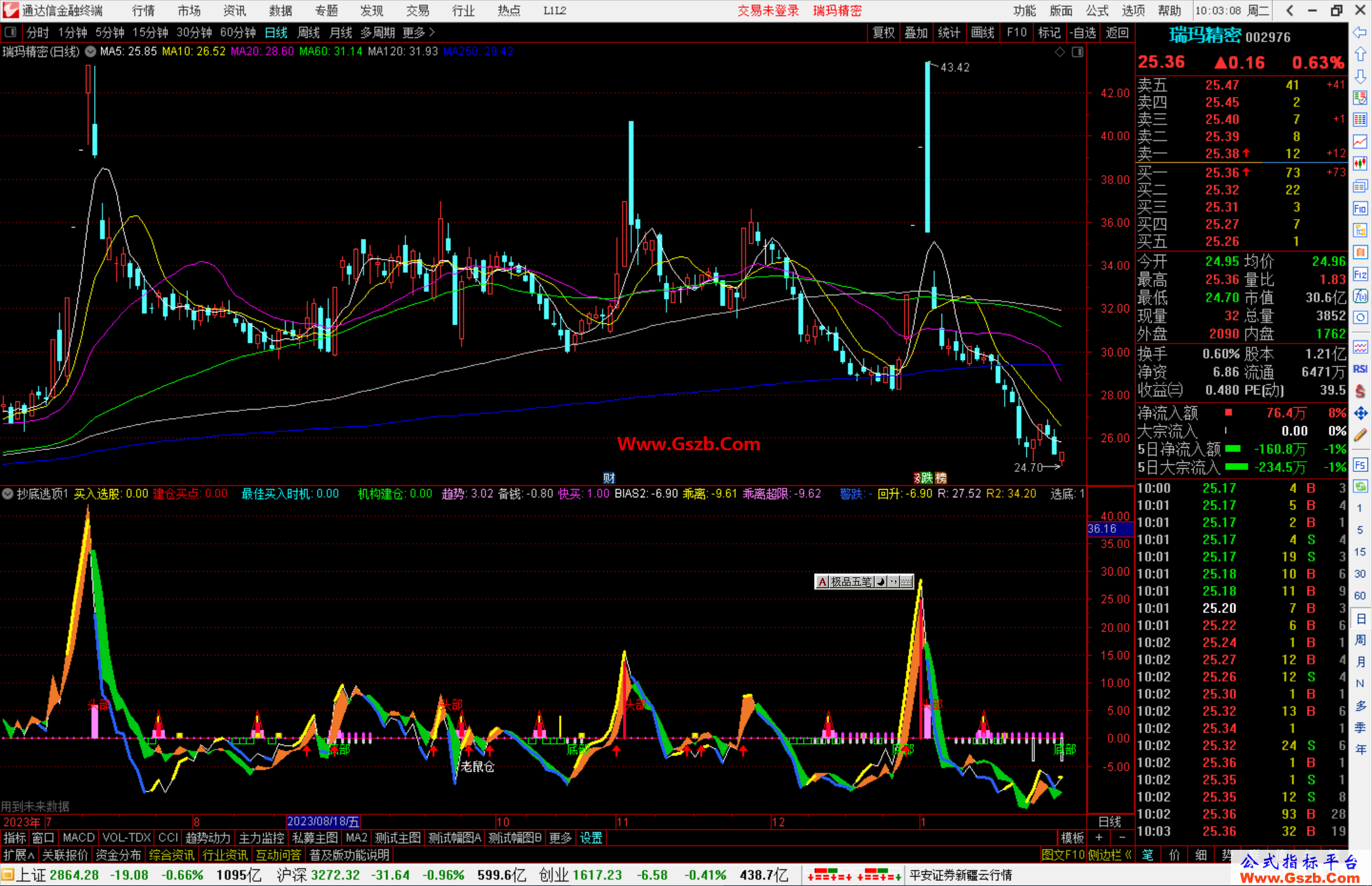
Task: Click the up arrow icon in the right sidebar
Action: pos(1360,55)
